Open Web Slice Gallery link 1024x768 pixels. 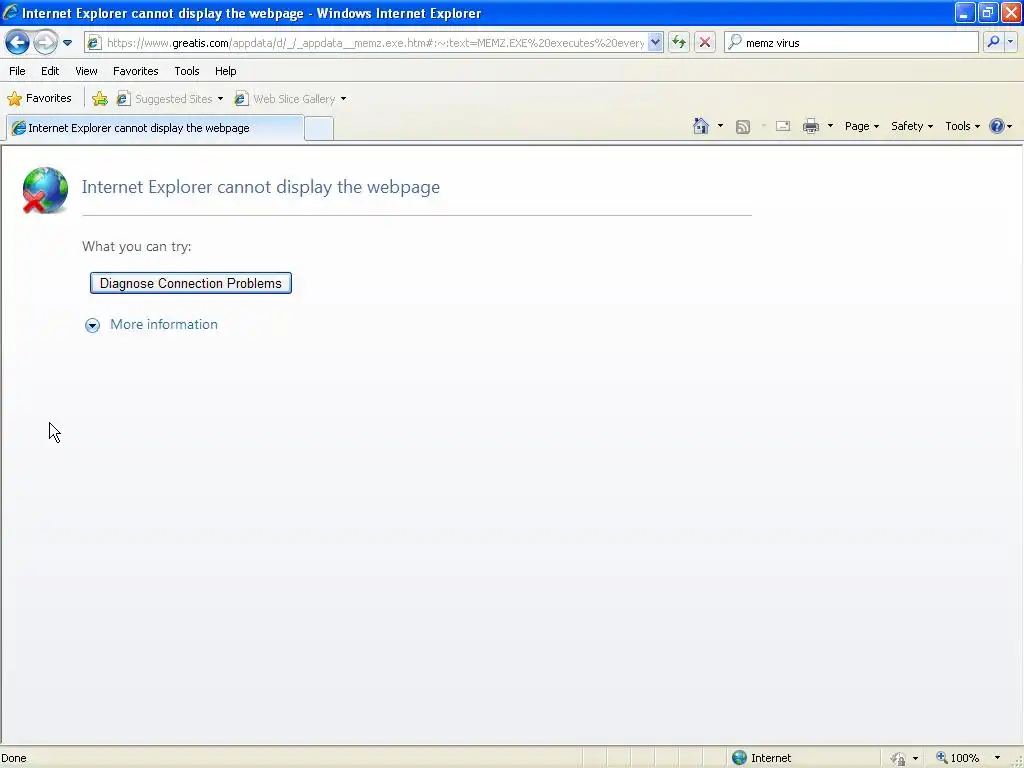(x=285, y=99)
